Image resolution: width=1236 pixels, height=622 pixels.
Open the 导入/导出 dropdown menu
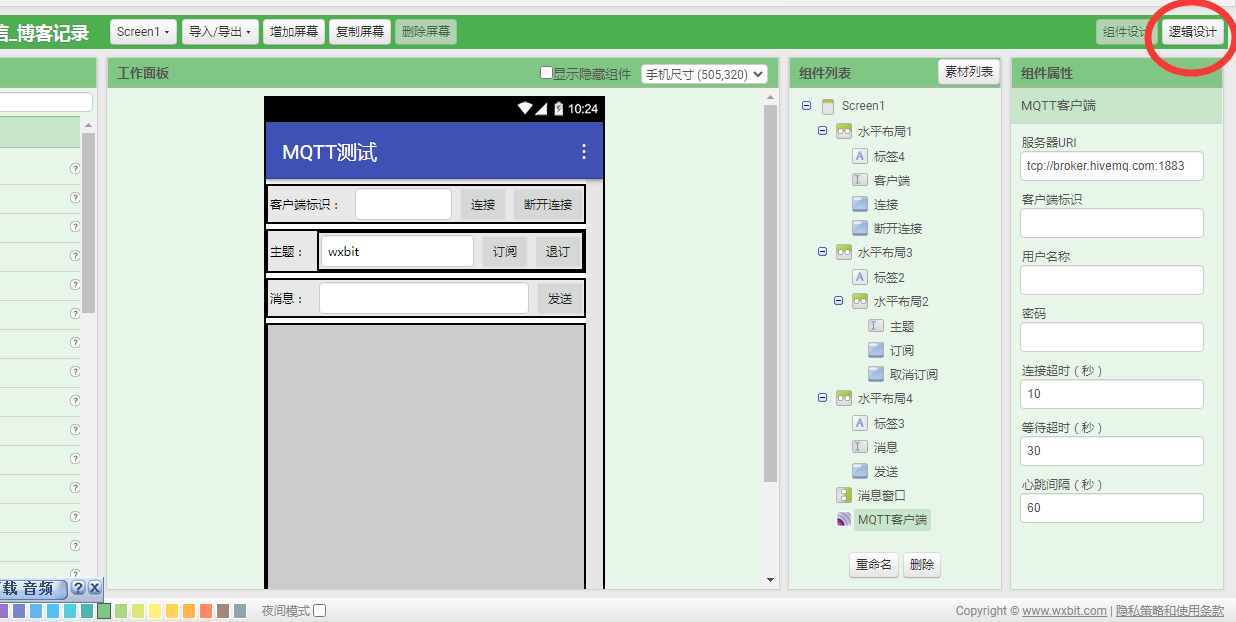pos(220,32)
